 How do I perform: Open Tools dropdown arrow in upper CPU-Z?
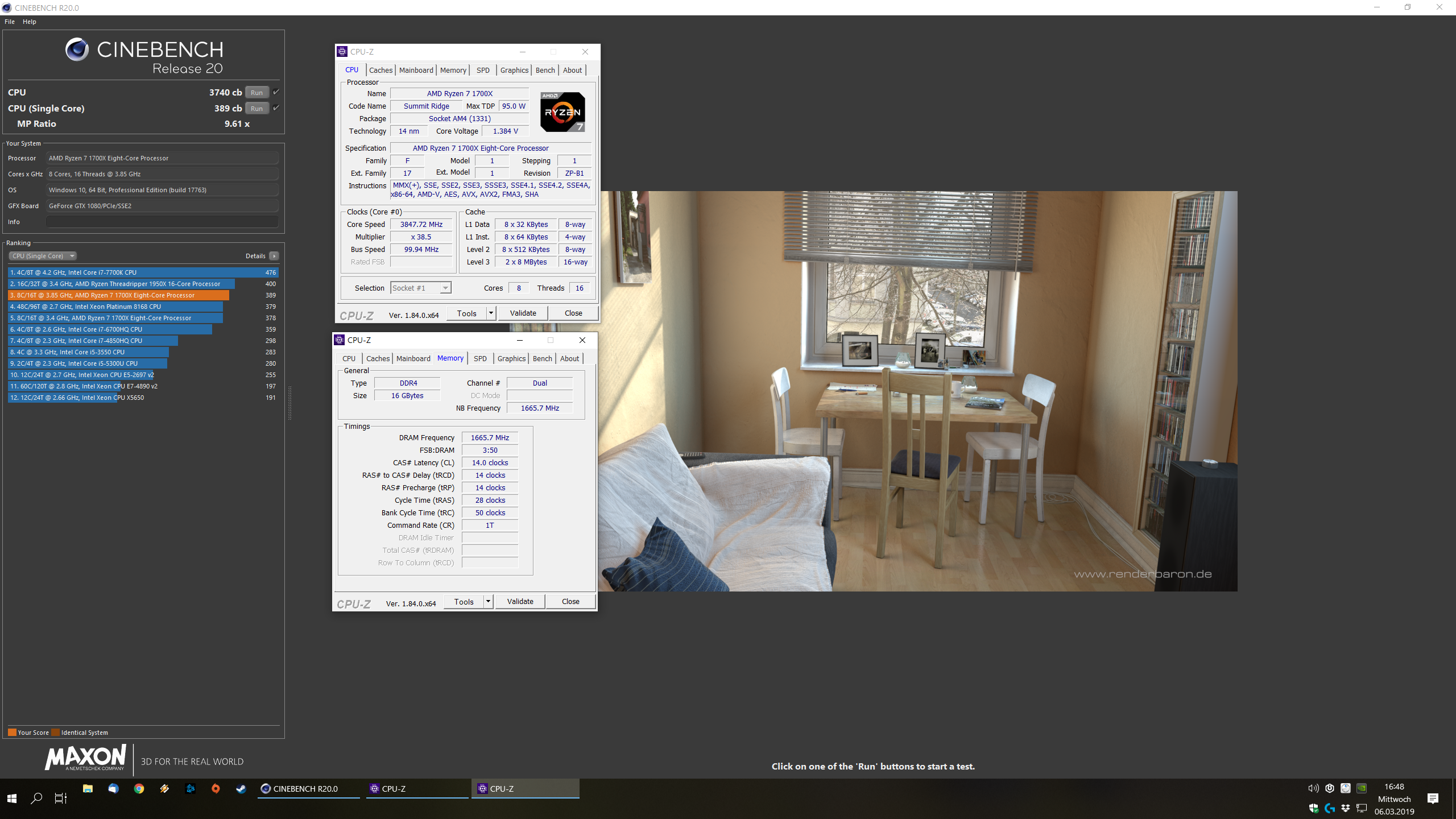pyautogui.click(x=491, y=313)
